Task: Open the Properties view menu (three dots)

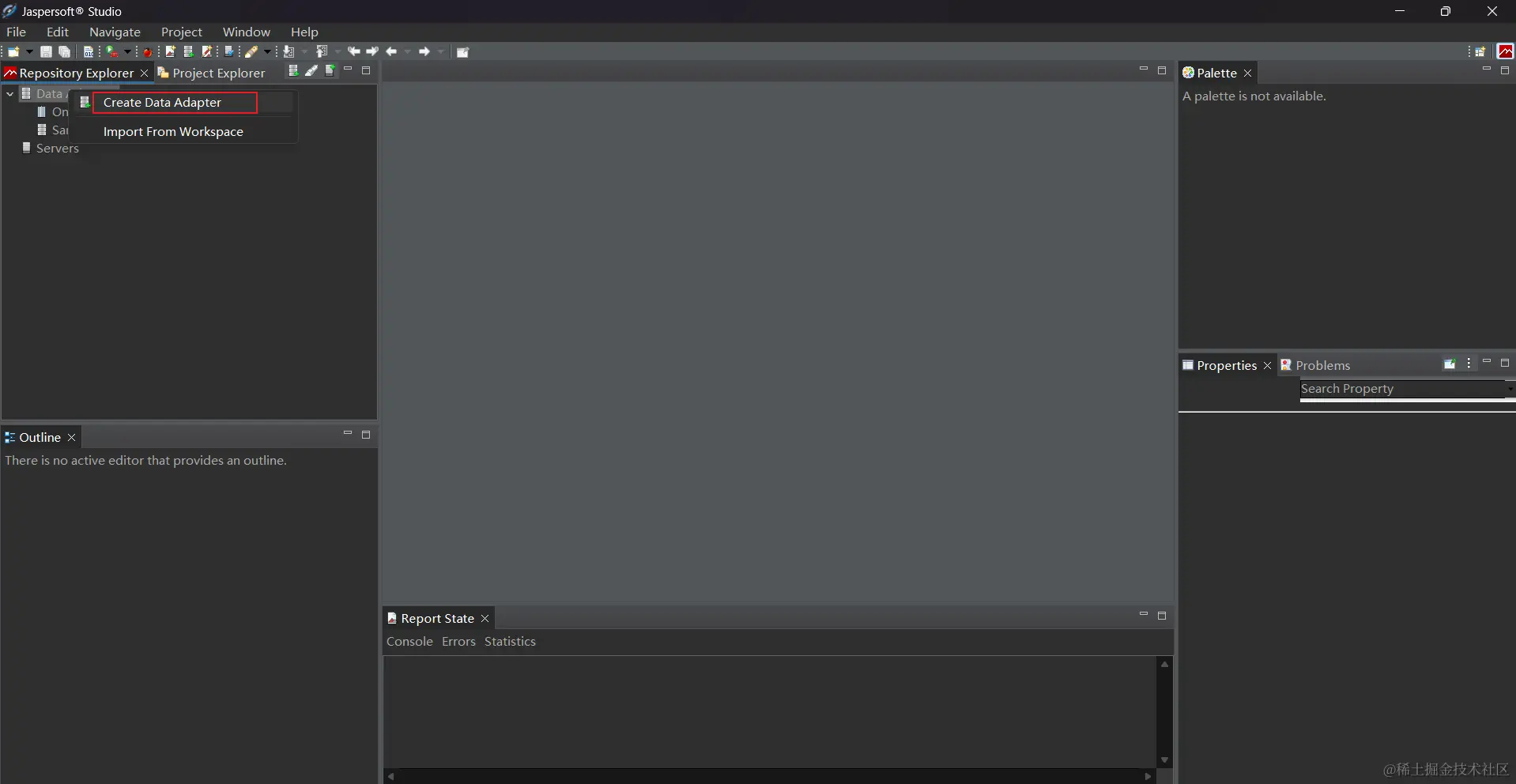Action: click(1469, 364)
